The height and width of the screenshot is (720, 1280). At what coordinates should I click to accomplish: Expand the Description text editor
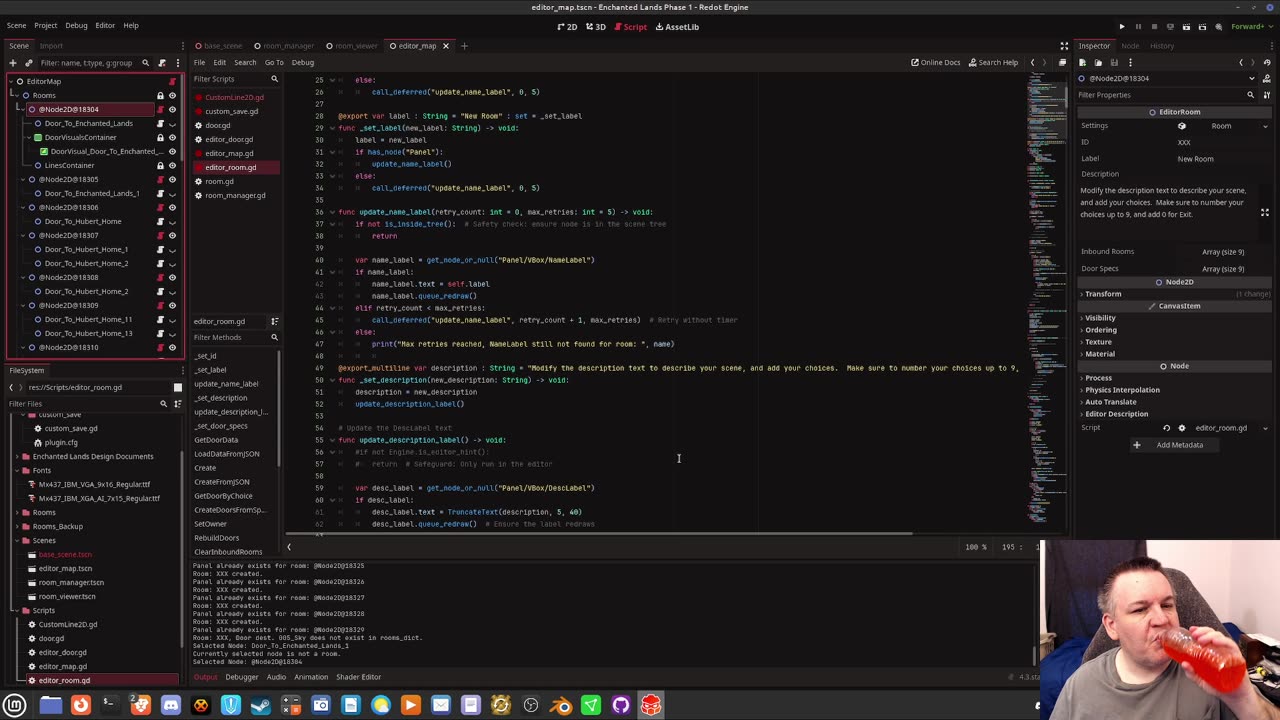click(1265, 212)
